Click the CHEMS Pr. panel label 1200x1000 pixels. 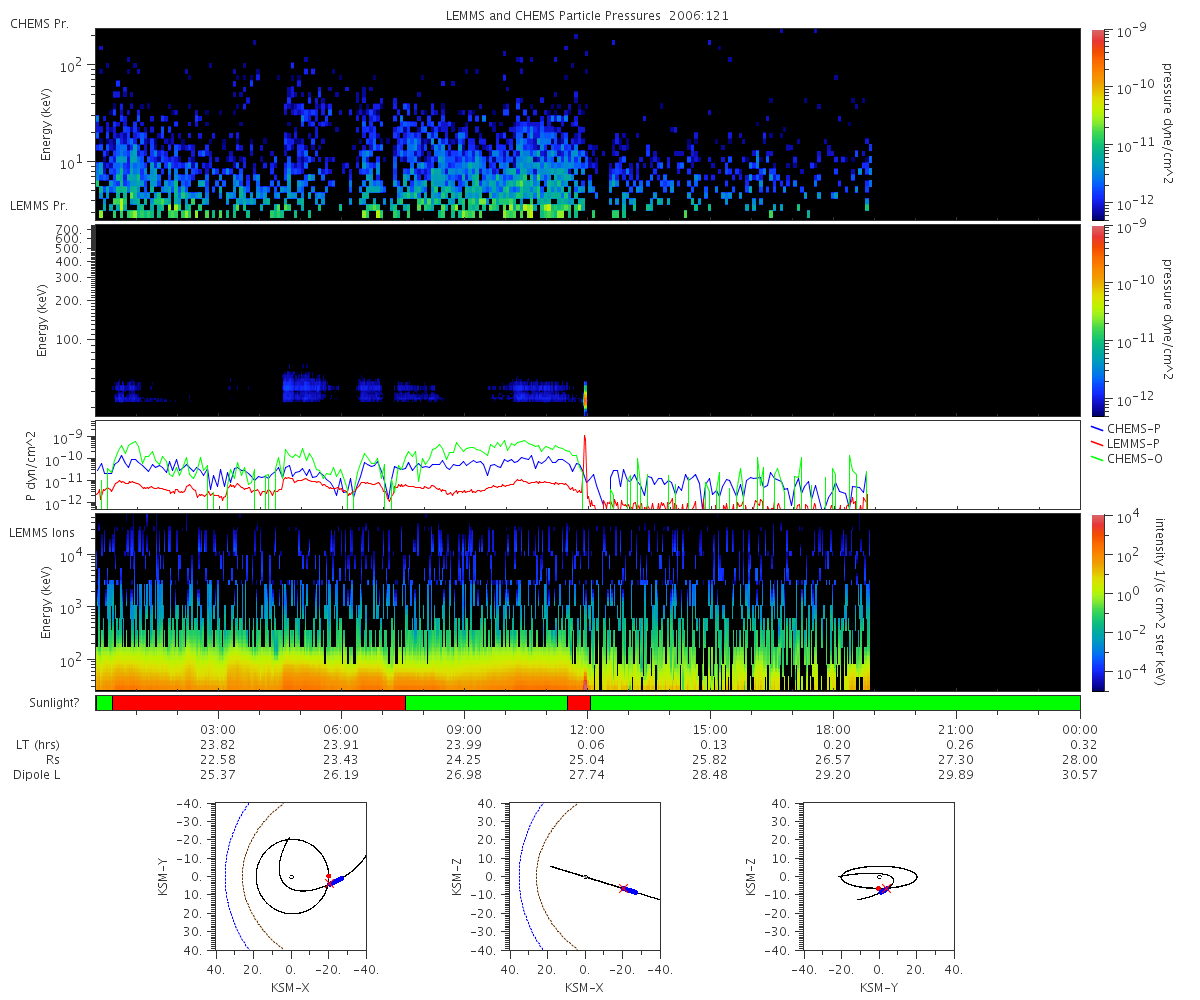tap(39, 24)
